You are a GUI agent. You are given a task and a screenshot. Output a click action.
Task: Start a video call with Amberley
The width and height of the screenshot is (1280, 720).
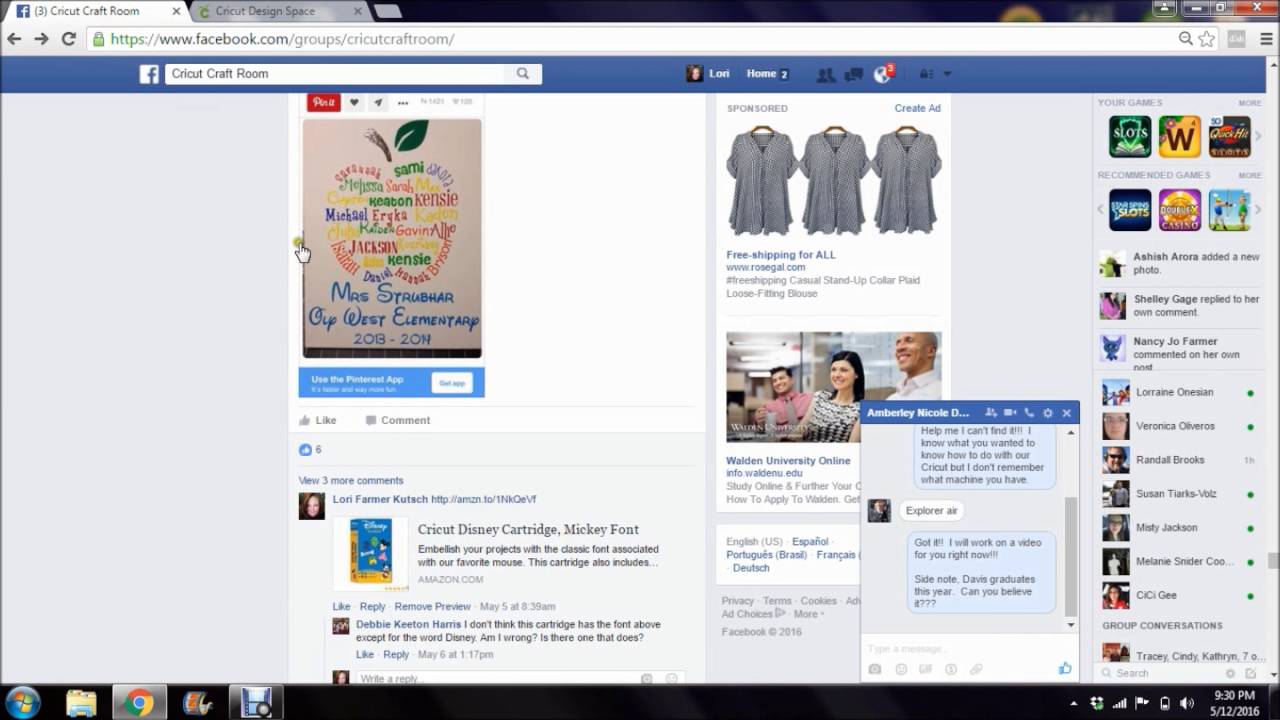(1010, 413)
